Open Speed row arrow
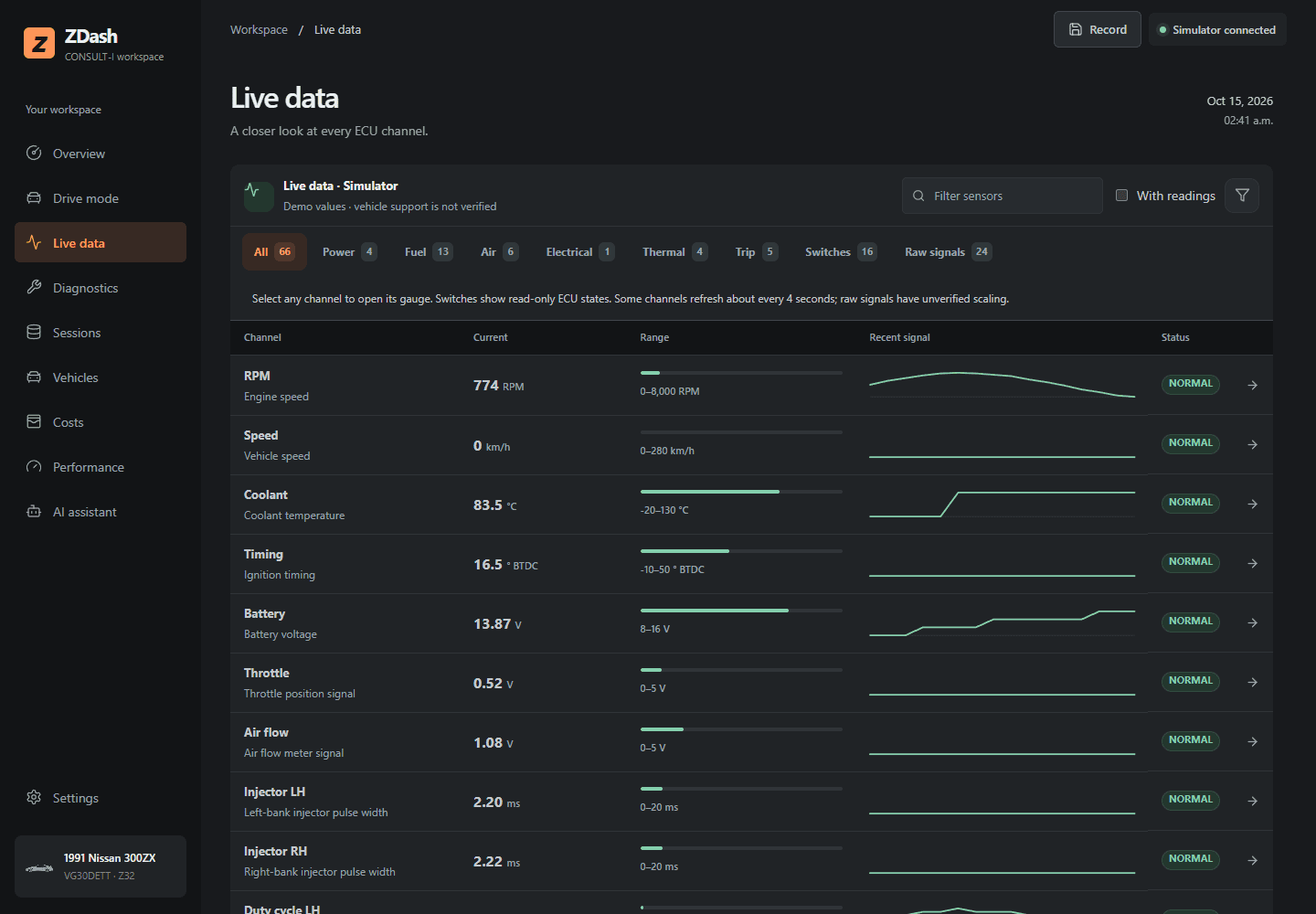 1253,444
